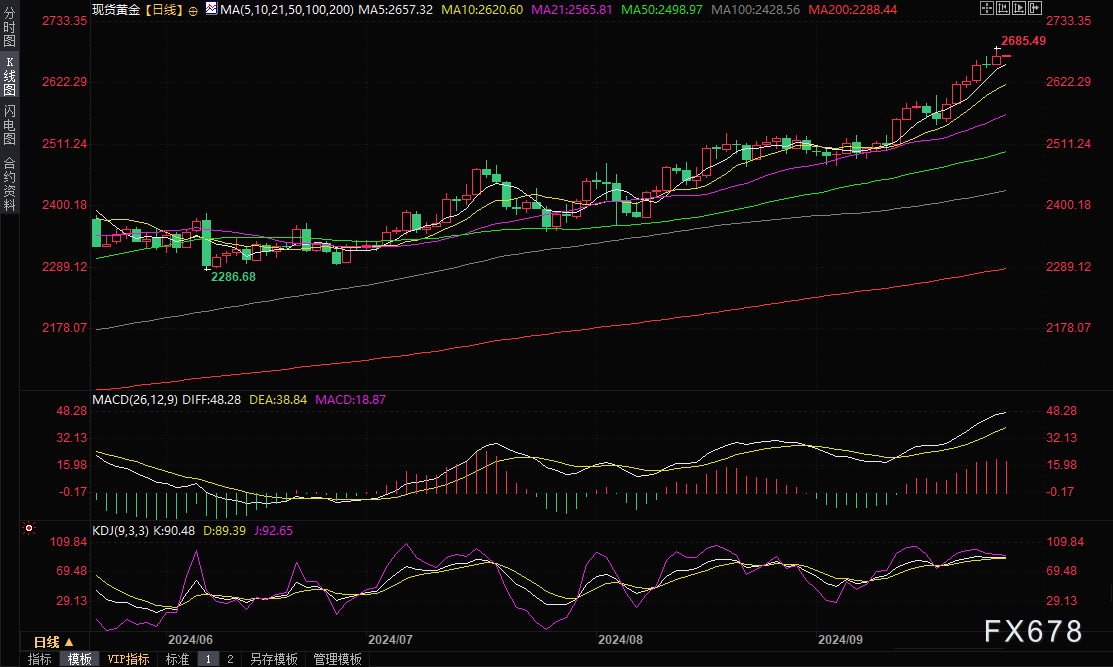Switch to the 指标 bottom tab
This screenshot has height=667, width=1113.
[x=40, y=659]
